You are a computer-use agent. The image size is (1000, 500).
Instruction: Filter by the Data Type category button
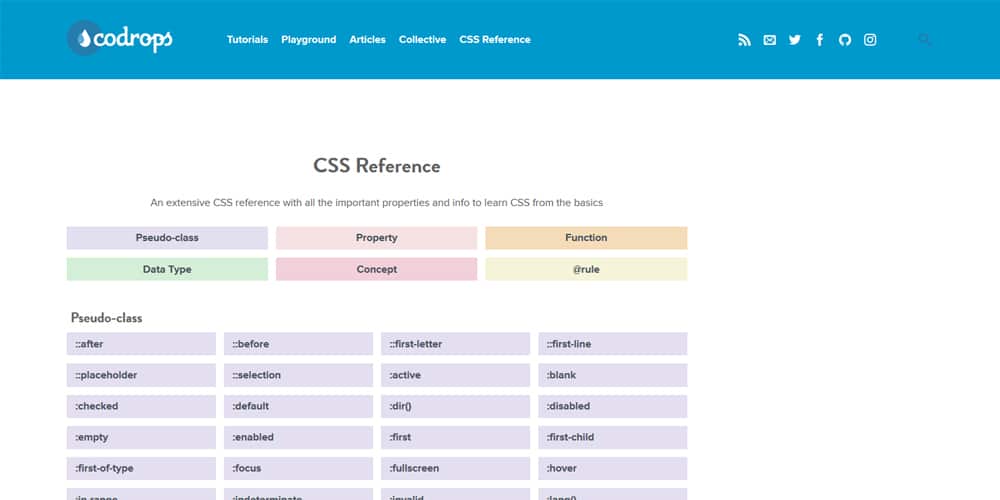point(167,269)
